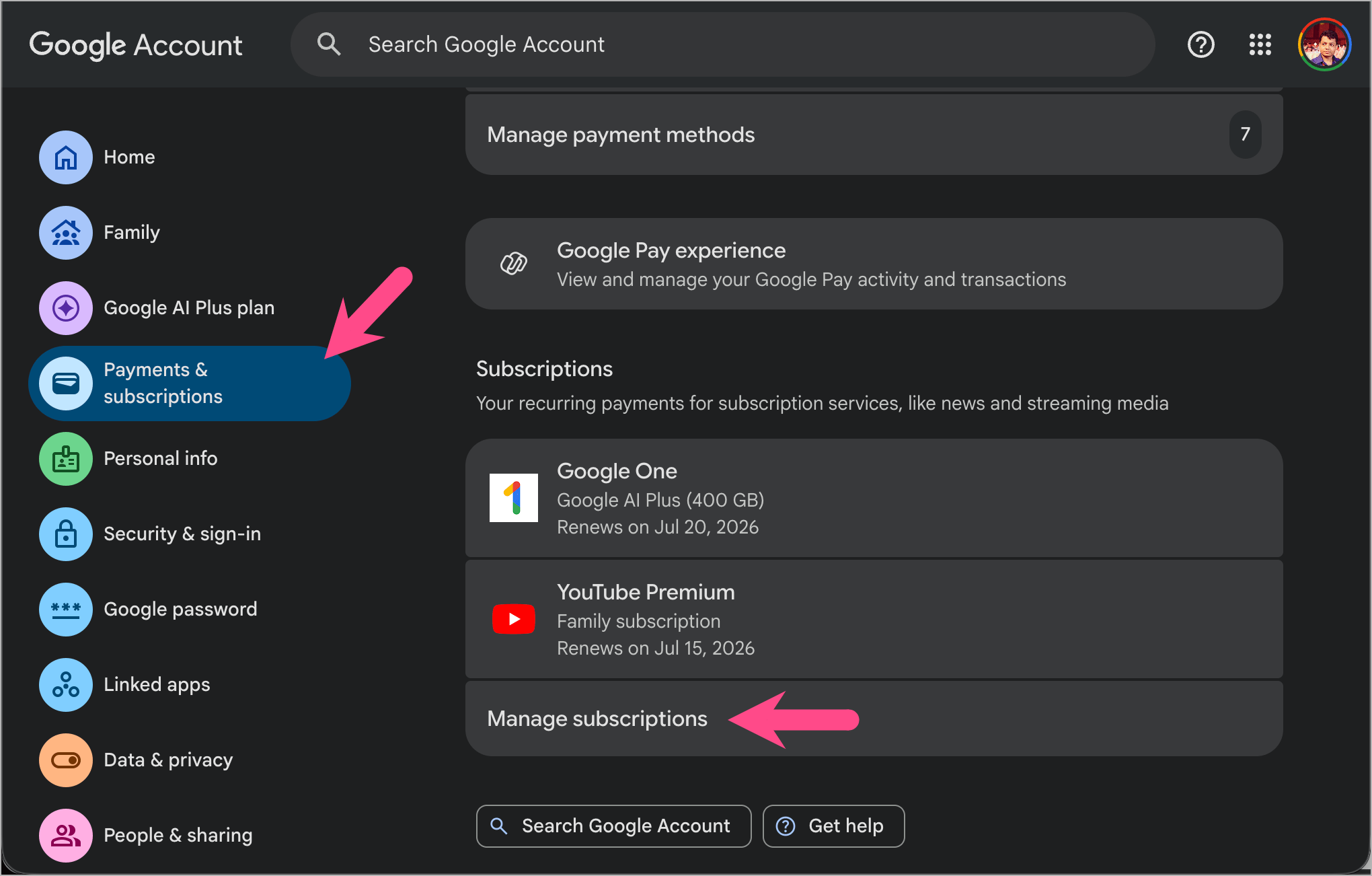Click the Data & privacy toggle icon
1372x876 pixels.
point(66,760)
